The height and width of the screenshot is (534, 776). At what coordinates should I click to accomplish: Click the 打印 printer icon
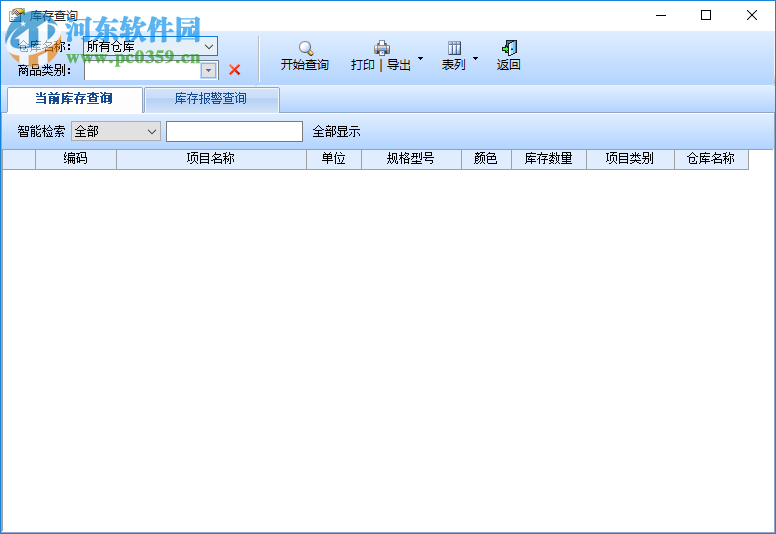tap(382, 48)
